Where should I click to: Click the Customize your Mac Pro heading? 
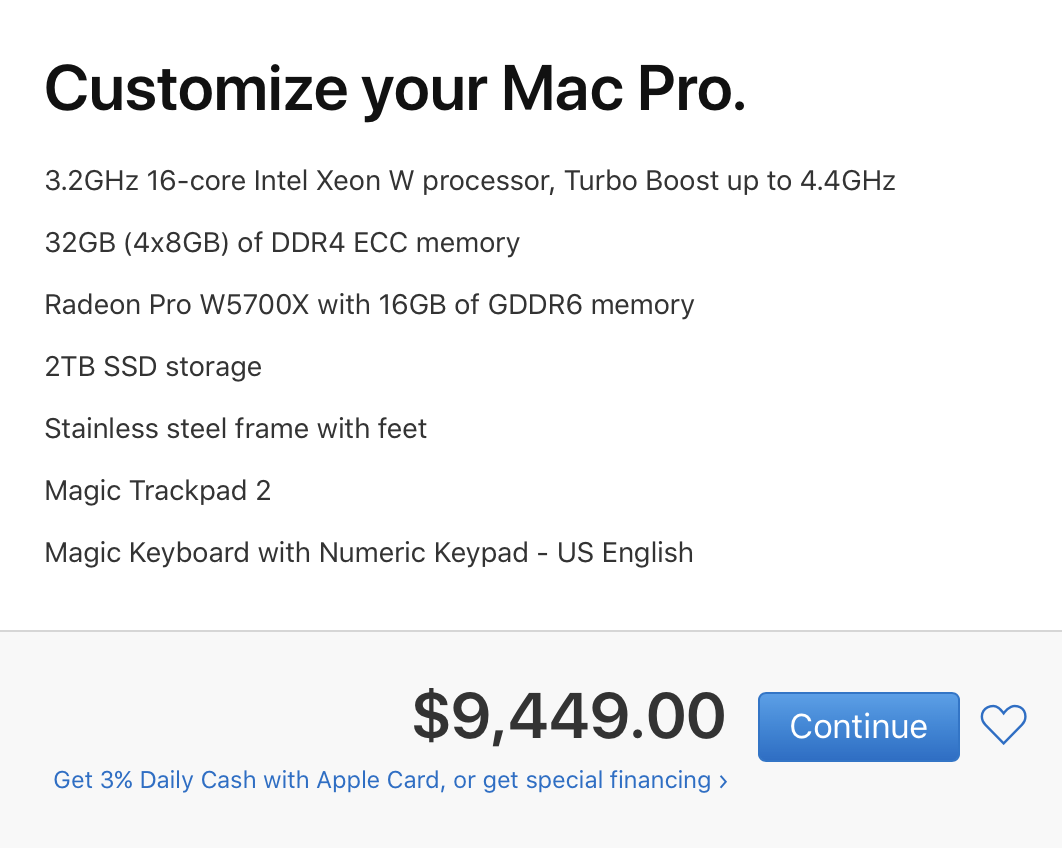pos(395,90)
